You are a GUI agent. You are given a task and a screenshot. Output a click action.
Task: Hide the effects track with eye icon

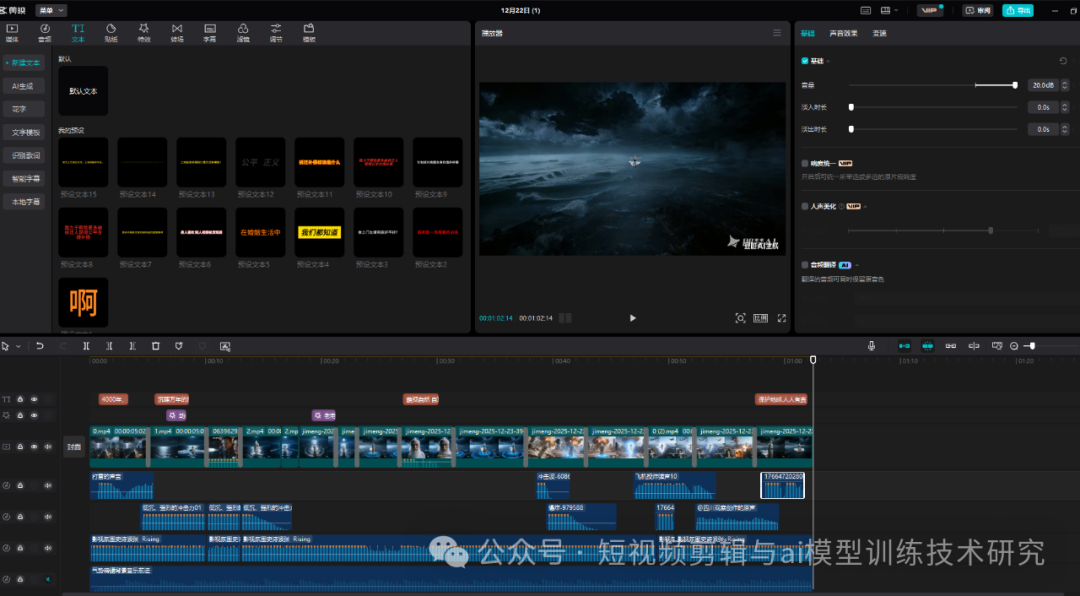click(x=34, y=415)
